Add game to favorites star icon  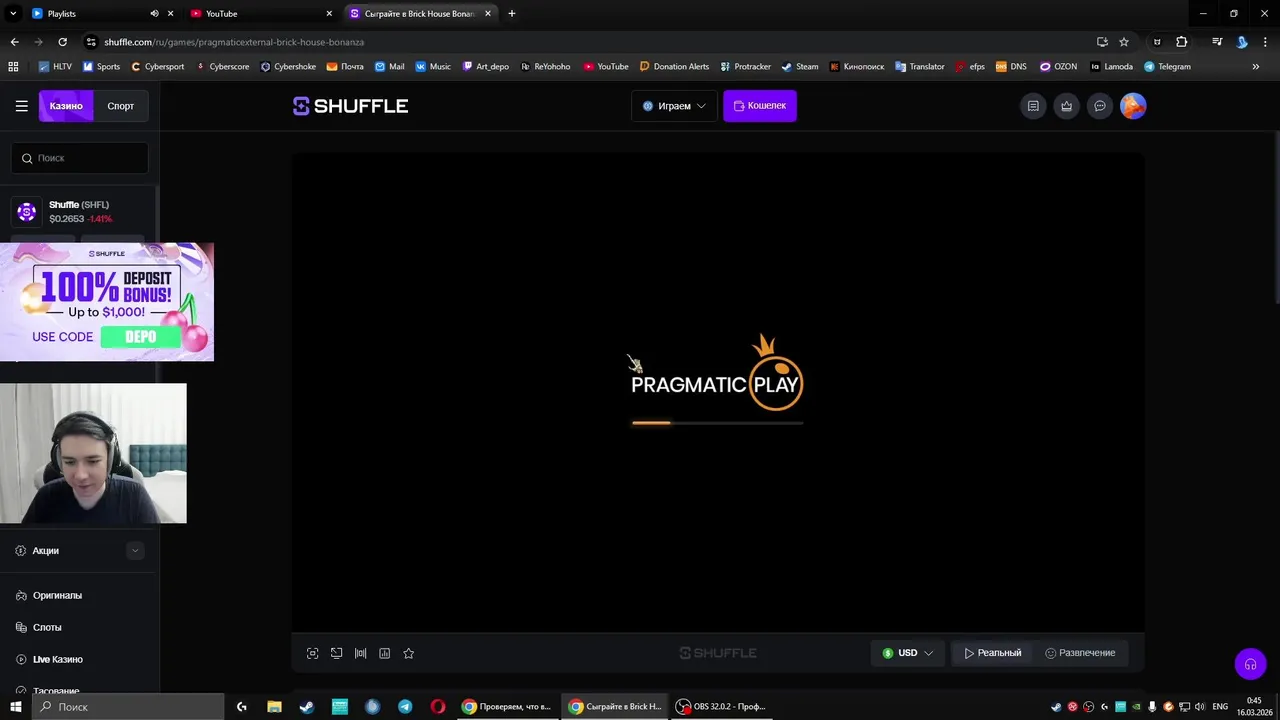click(x=408, y=653)
